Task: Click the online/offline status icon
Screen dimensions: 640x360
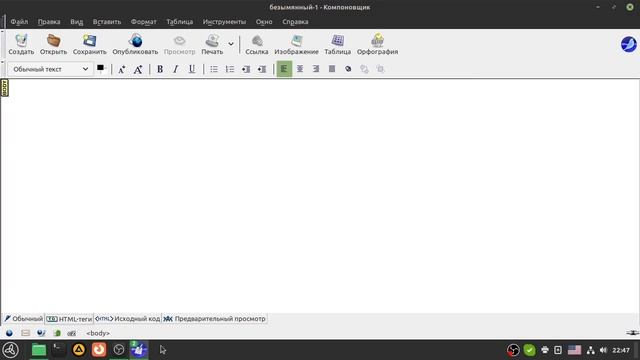Action: click(x=633, y=333)
